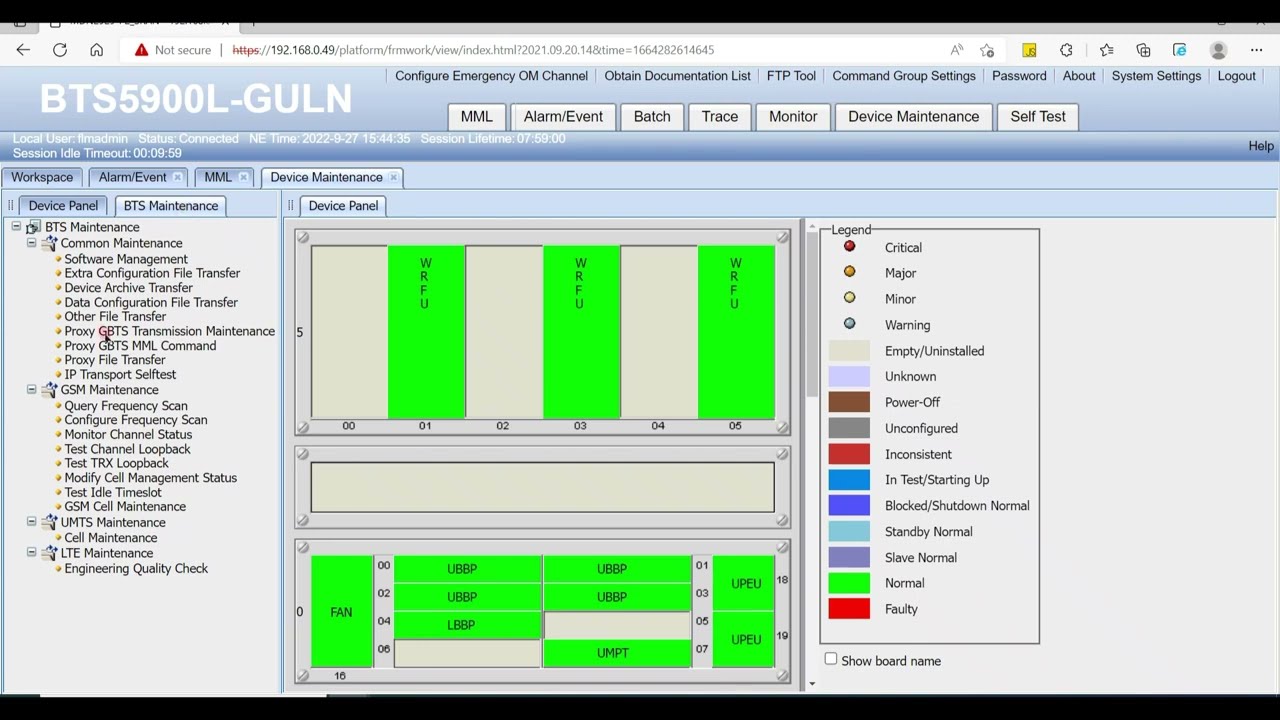This screenshot has width=1280, height=720.
Task: Open the Batch main menu button
Action: click(652, 117)
